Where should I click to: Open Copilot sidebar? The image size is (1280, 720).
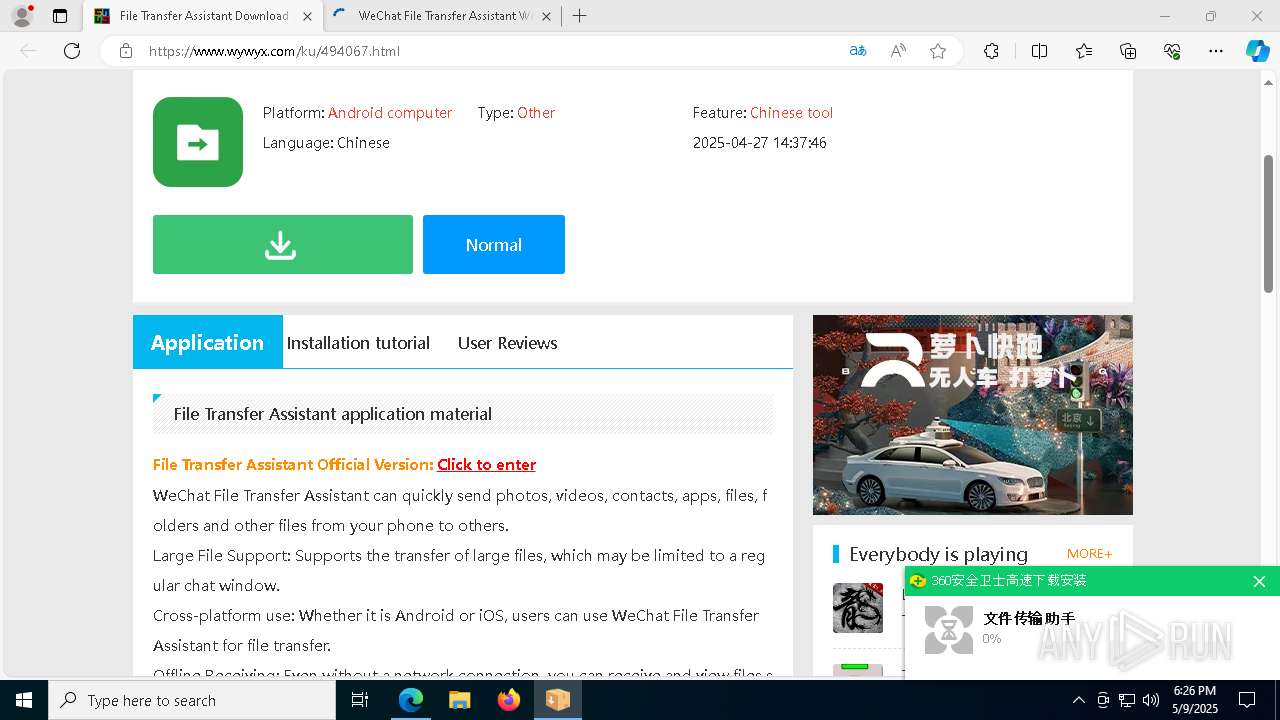(1257, 51)
